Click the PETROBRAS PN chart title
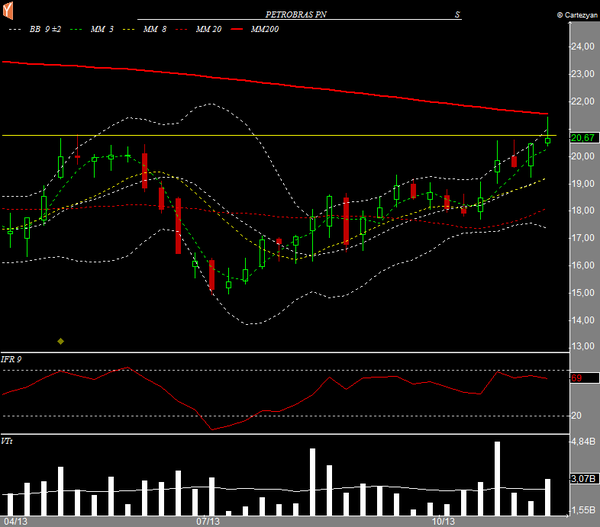 point(296,15)
